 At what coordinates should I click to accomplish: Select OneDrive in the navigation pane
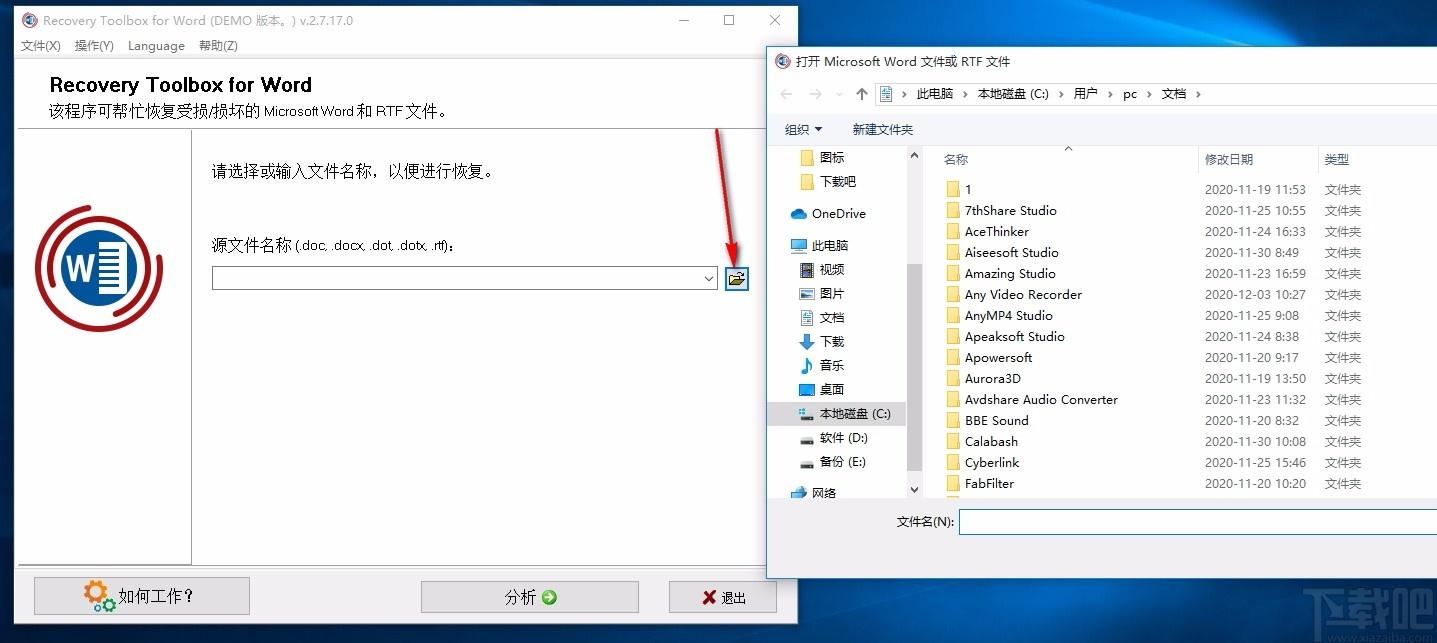coord(838,214)
